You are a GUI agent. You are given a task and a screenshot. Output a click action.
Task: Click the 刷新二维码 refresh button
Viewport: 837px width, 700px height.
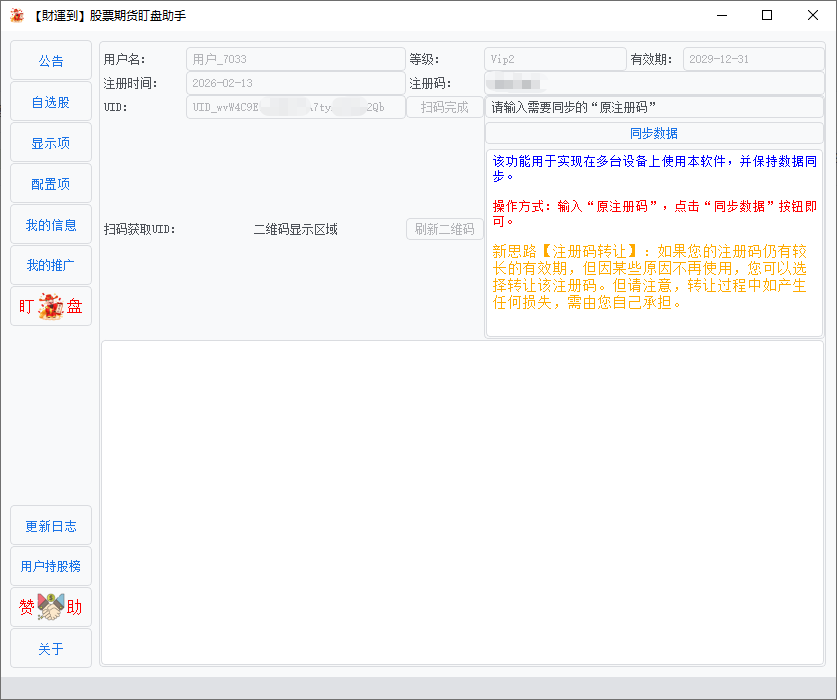click(x=444, y=229)
